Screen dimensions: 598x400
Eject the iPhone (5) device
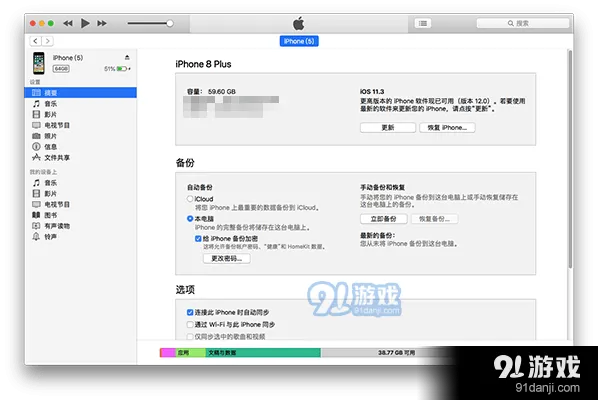click(127, 57)
